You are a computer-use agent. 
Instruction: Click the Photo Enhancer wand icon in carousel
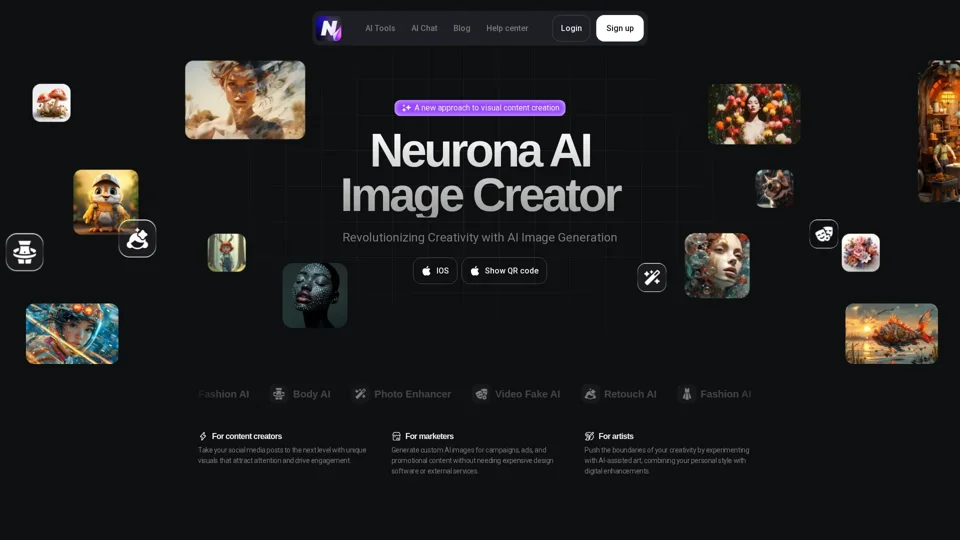360,394
